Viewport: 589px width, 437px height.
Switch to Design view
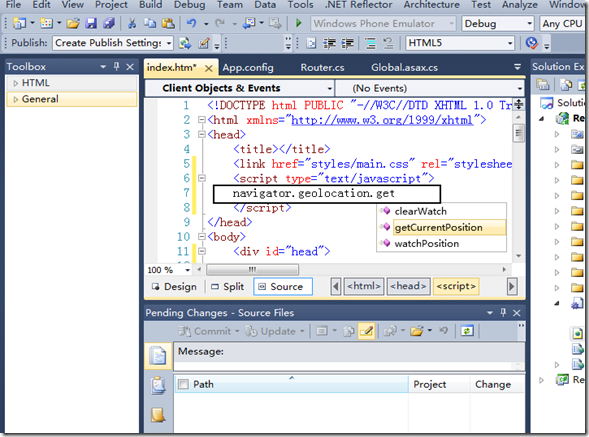174,287
